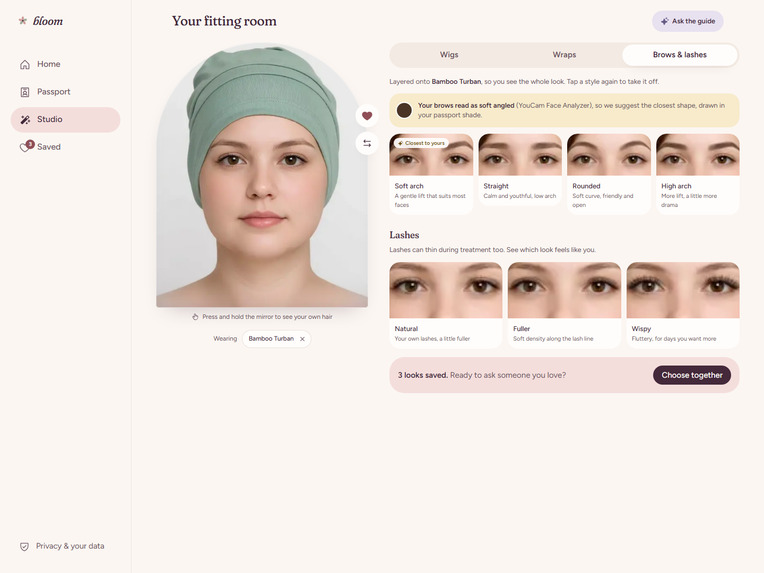Switch to the Wraps tab
This screenshot has height=573, width=764.
click(x=564, y=55)
